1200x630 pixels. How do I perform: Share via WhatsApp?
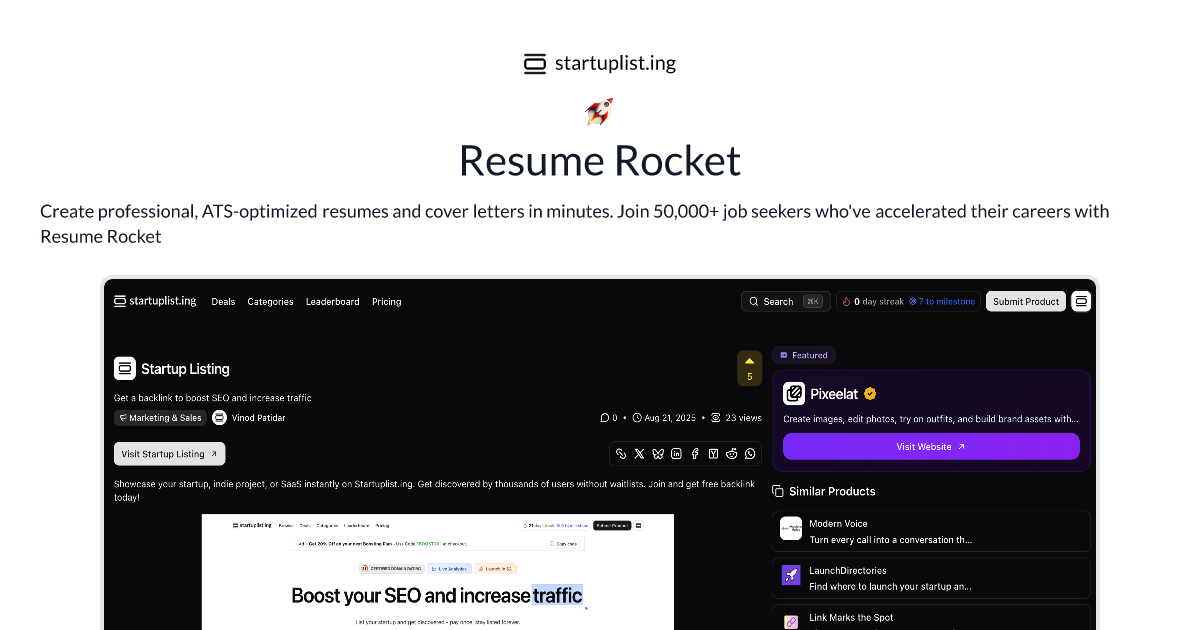[x=749, y=453]
